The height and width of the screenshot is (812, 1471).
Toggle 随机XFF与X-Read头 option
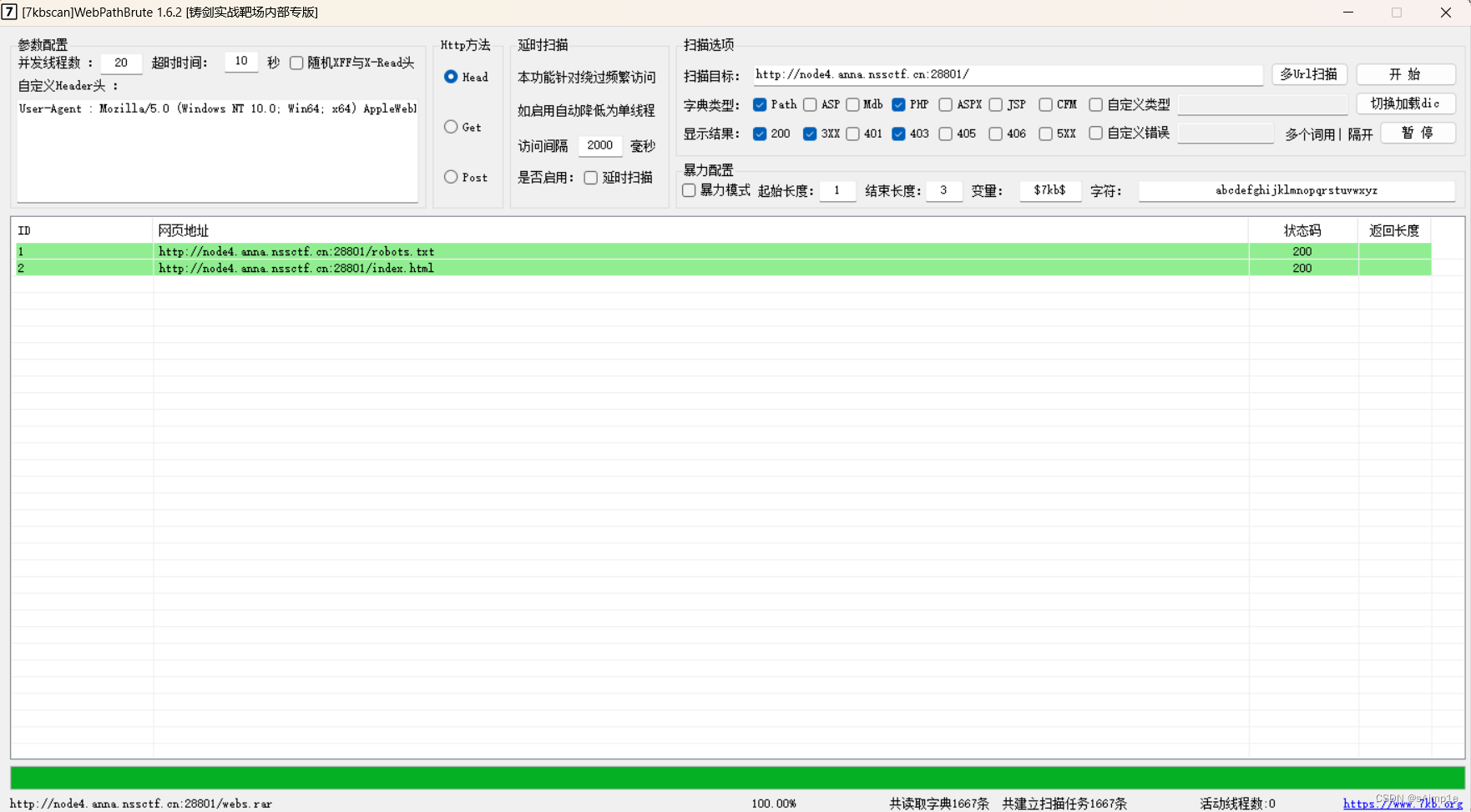(296, 63)
